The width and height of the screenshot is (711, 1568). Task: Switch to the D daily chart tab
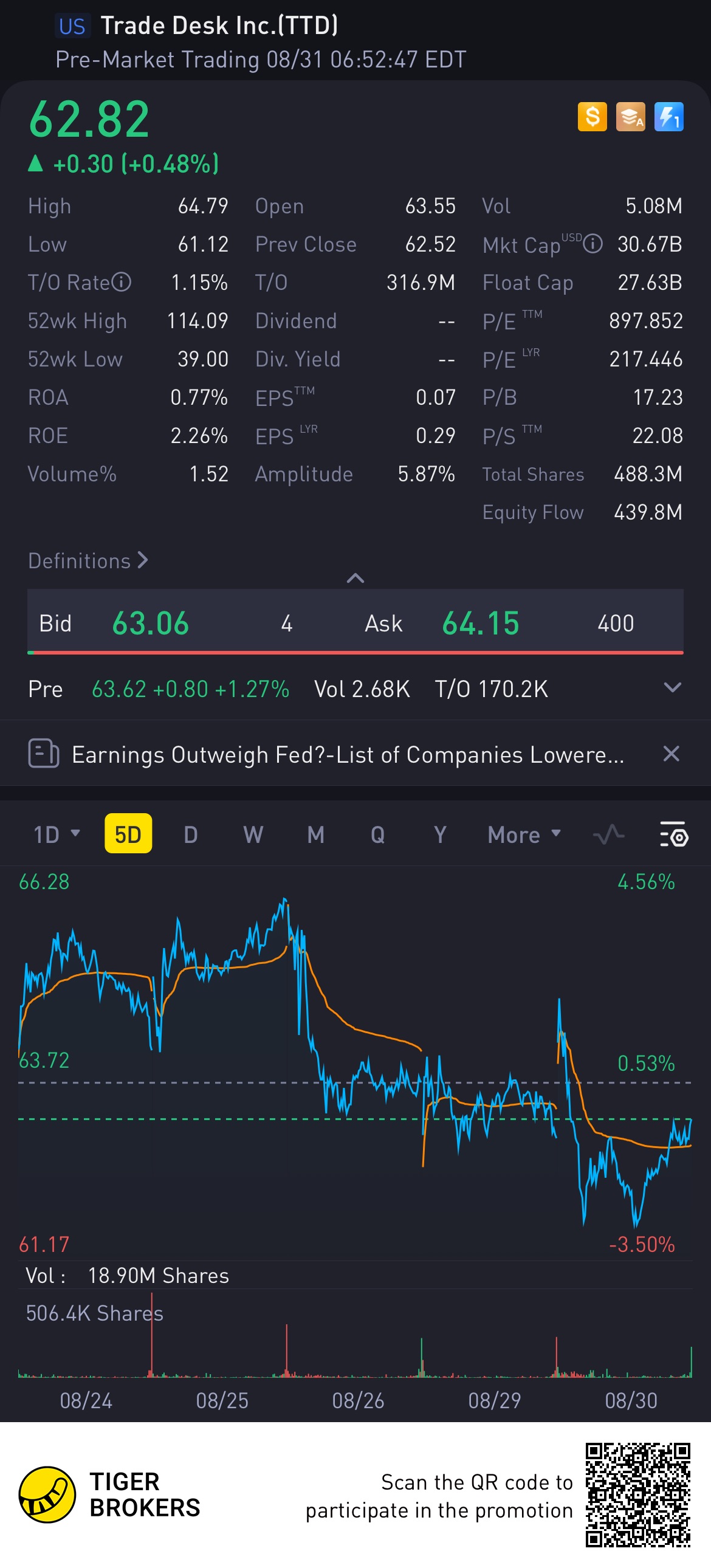[191, 834]
